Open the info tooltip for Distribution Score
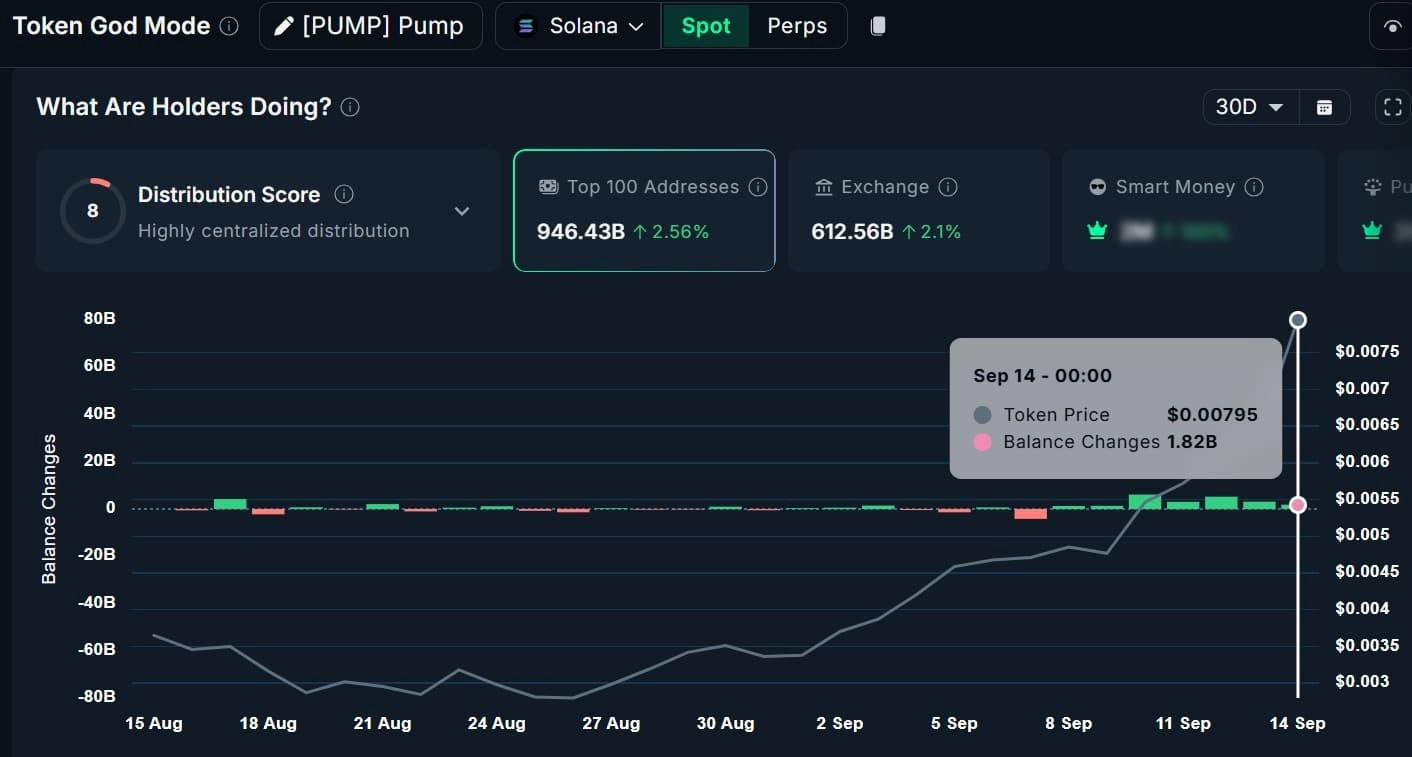Image resolution: width=1412 pixels, height=757 pixels. point(344,194)
